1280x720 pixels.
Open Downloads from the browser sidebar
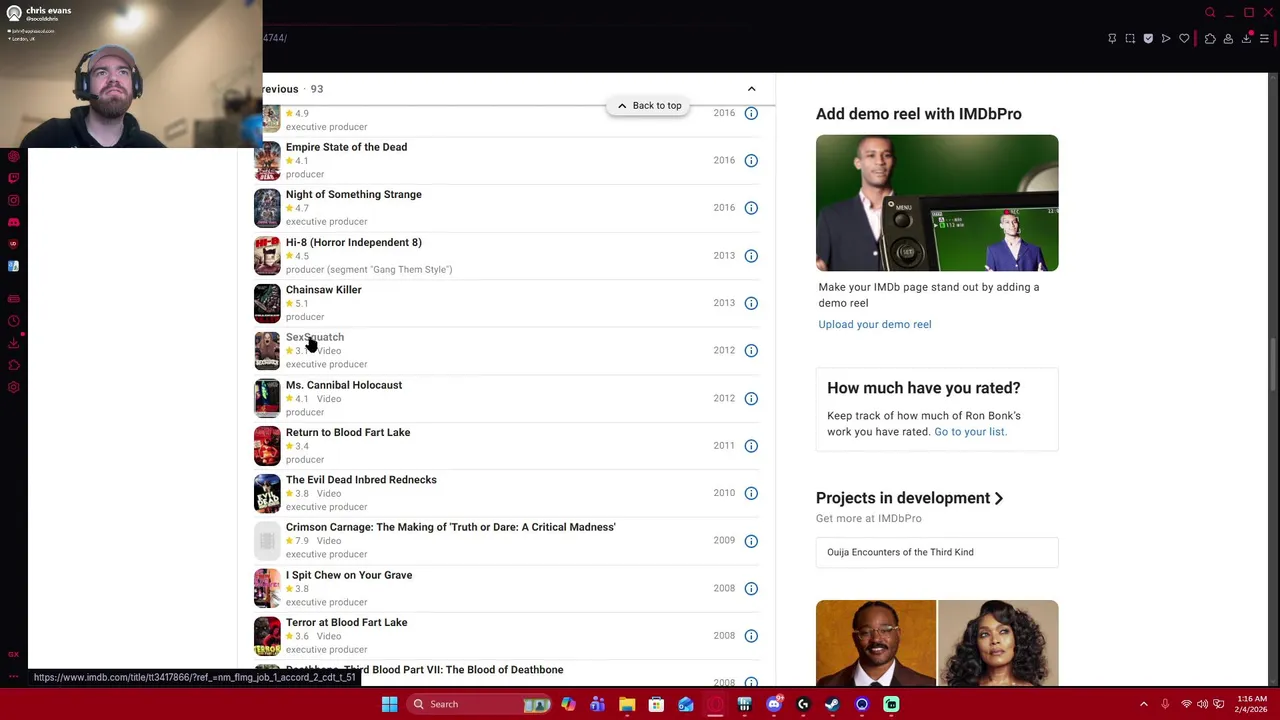coord(13,343)
